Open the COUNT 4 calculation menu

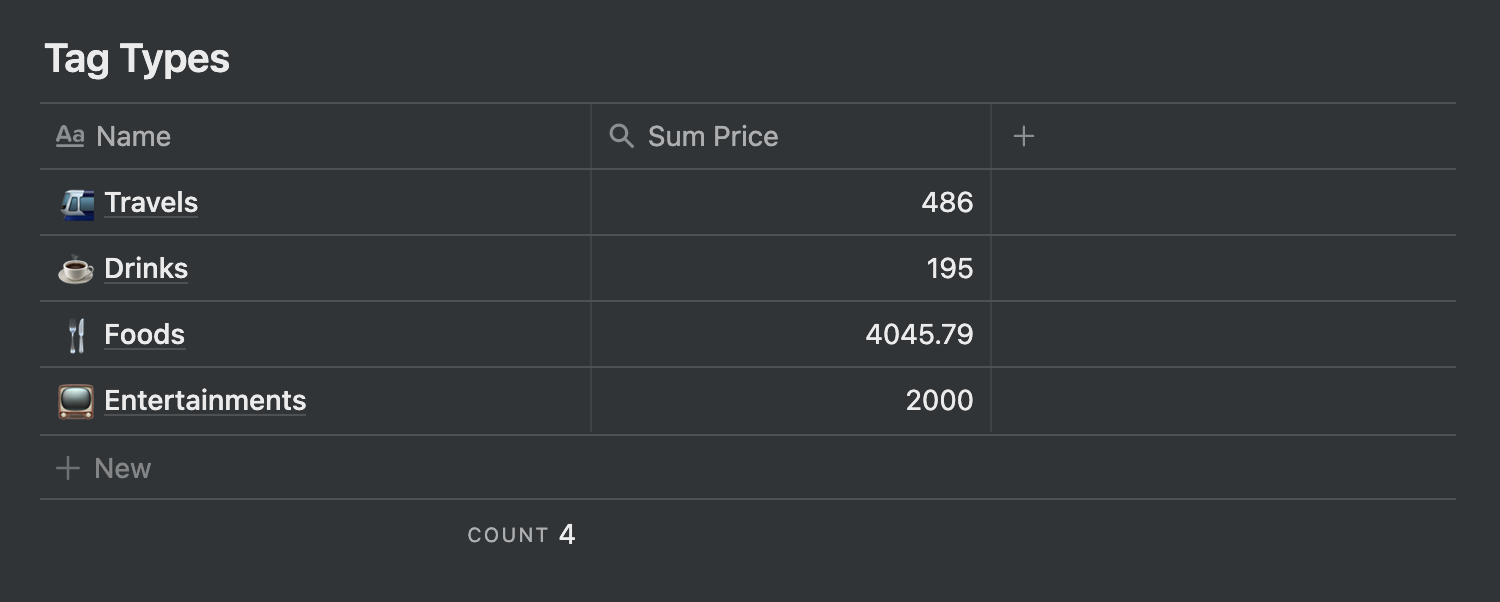pyautogui.click(x=521, y=534)
